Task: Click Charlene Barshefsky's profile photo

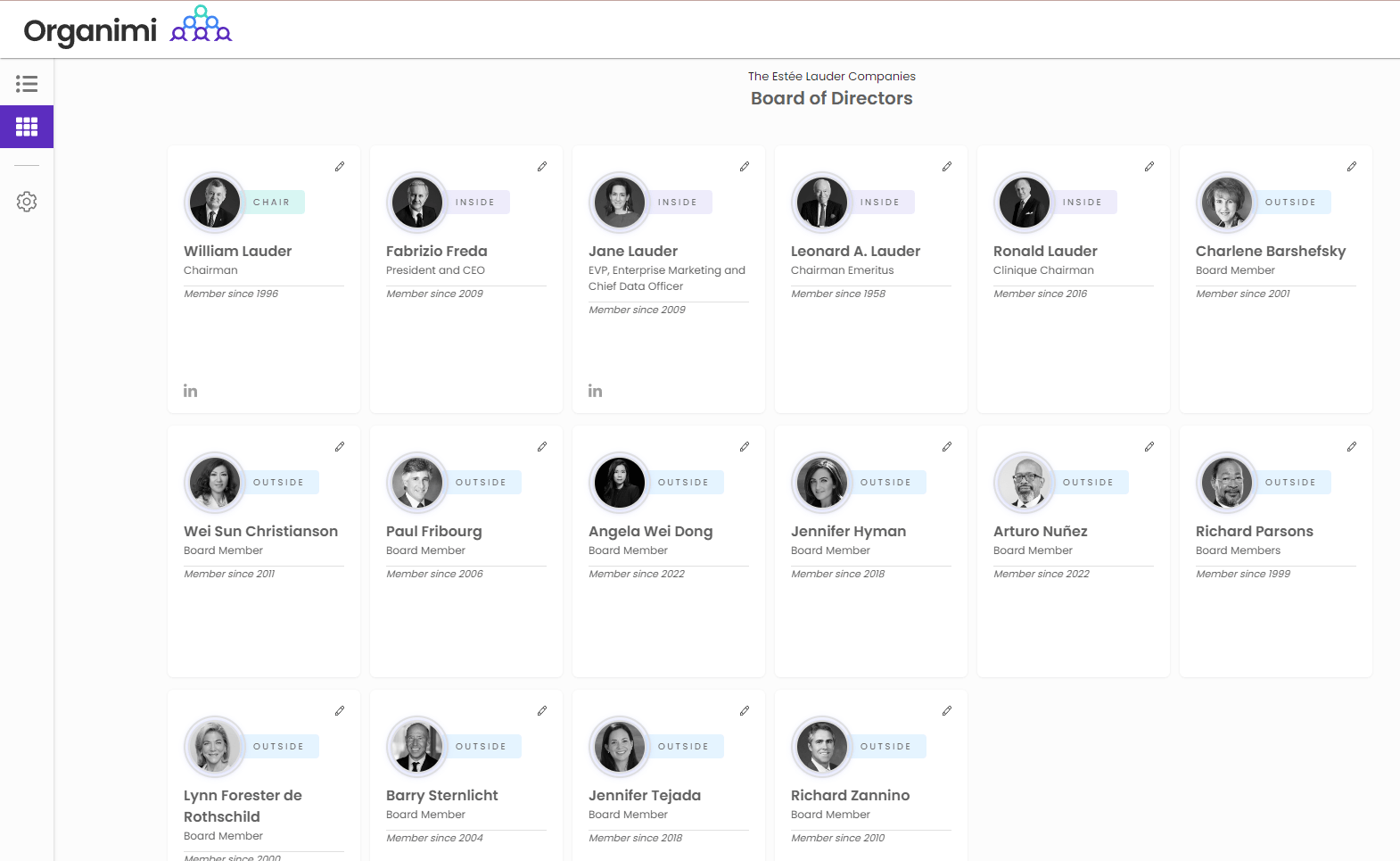Action: (x=1227, y=203)
